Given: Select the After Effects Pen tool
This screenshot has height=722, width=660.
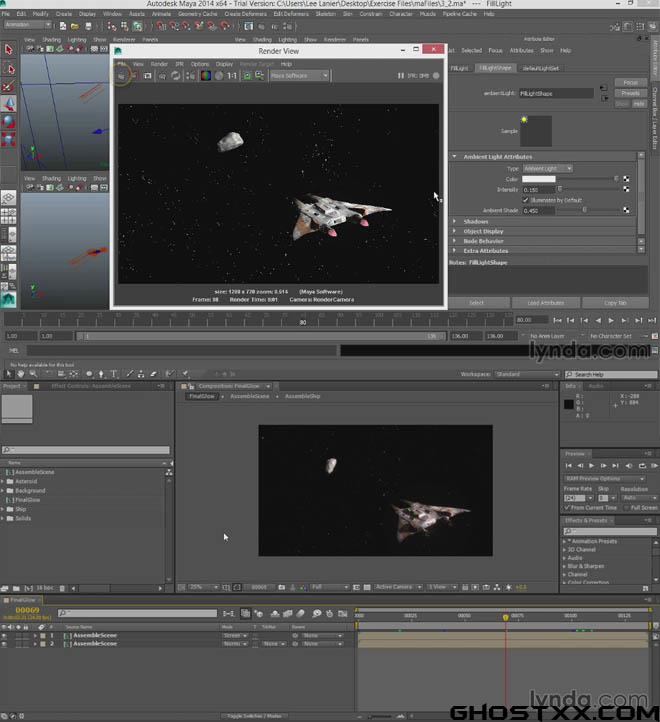Looking at the screenshot, I should (101, 374).
